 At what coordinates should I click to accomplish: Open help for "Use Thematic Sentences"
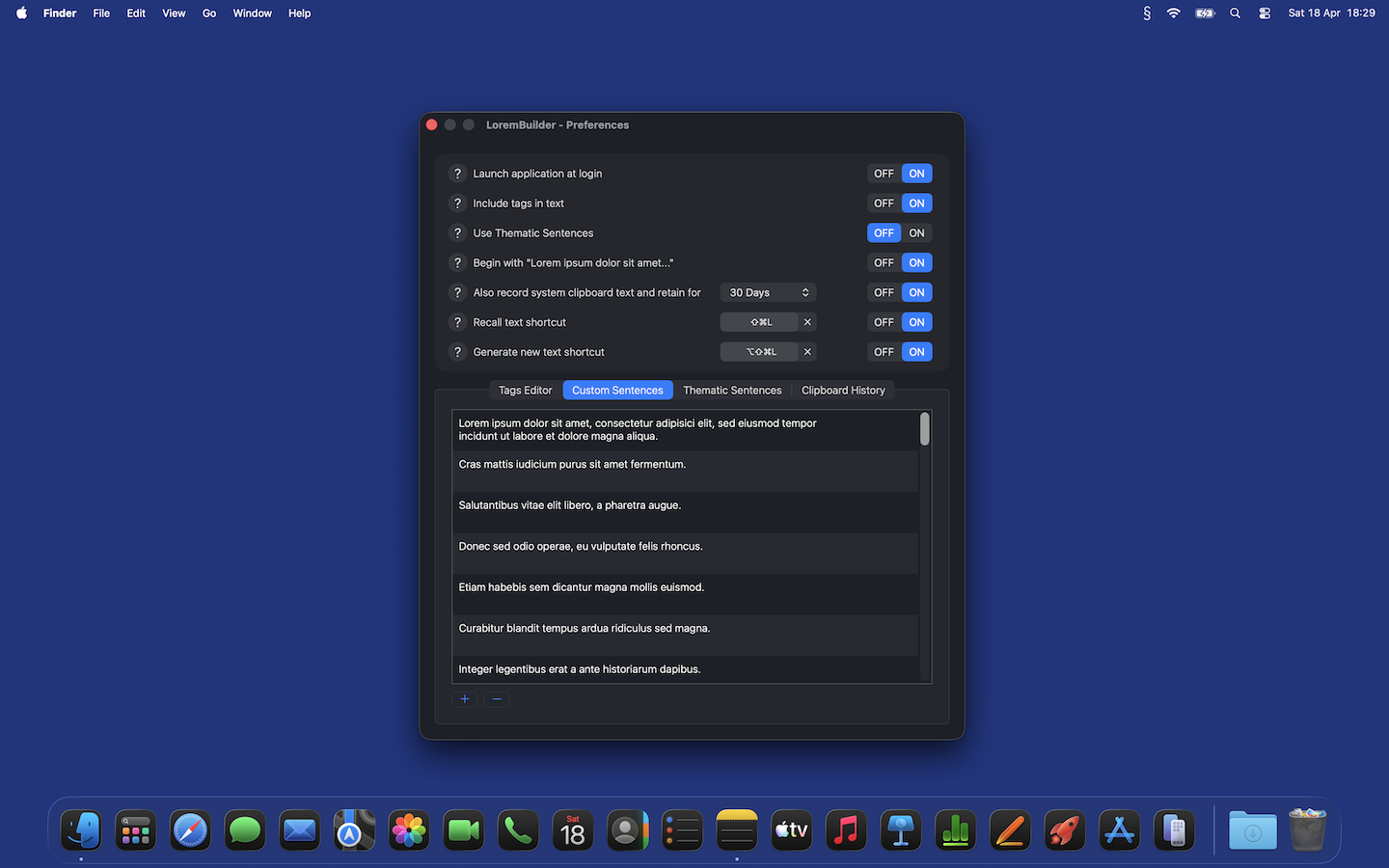coord(457,232)
